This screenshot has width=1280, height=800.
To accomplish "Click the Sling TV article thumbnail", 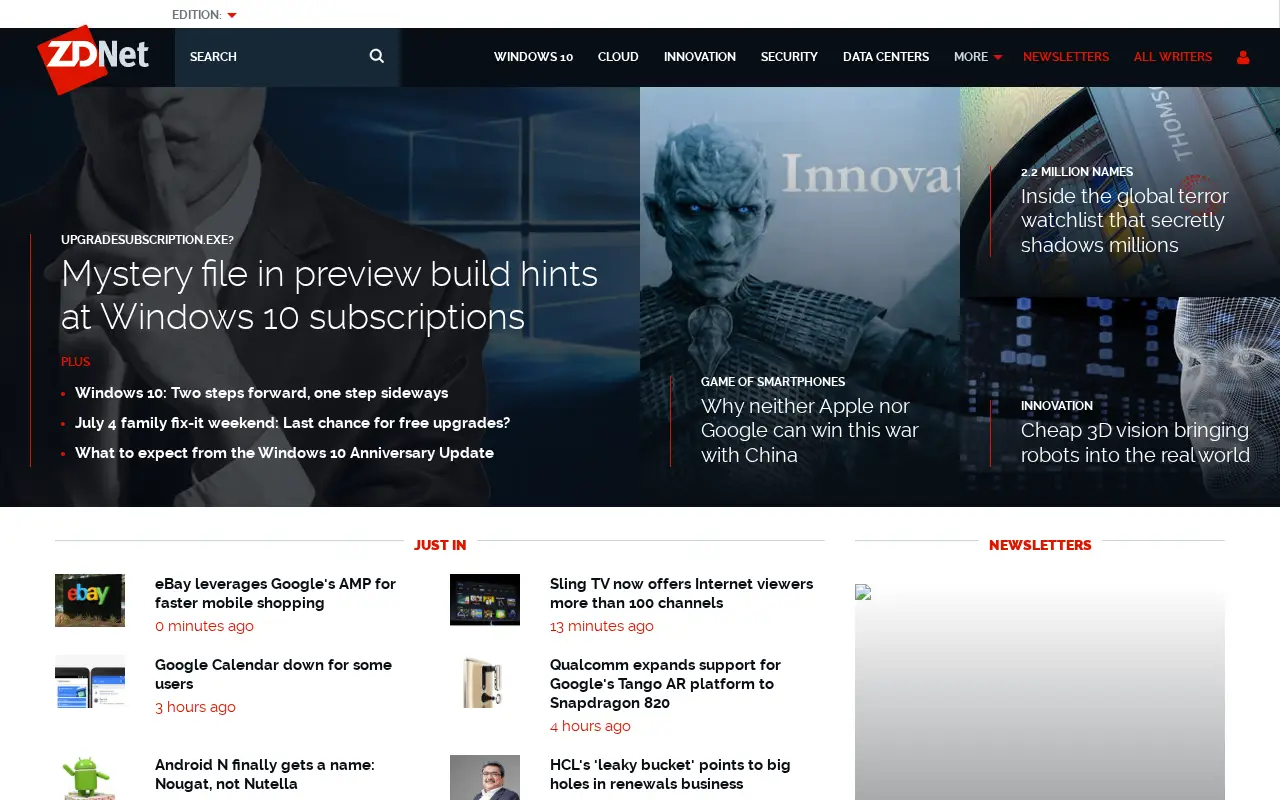I will pyautogui.click(x=485, y=600).
